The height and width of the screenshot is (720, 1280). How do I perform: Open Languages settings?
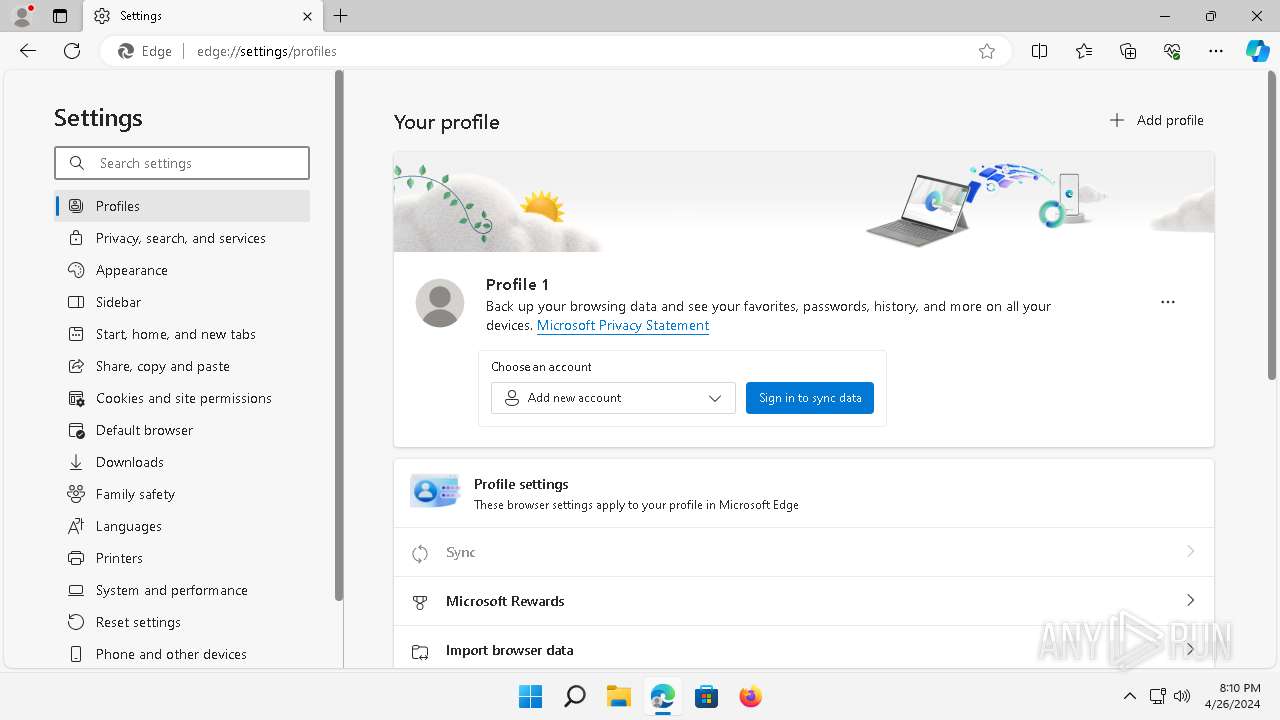click(182, 526)
